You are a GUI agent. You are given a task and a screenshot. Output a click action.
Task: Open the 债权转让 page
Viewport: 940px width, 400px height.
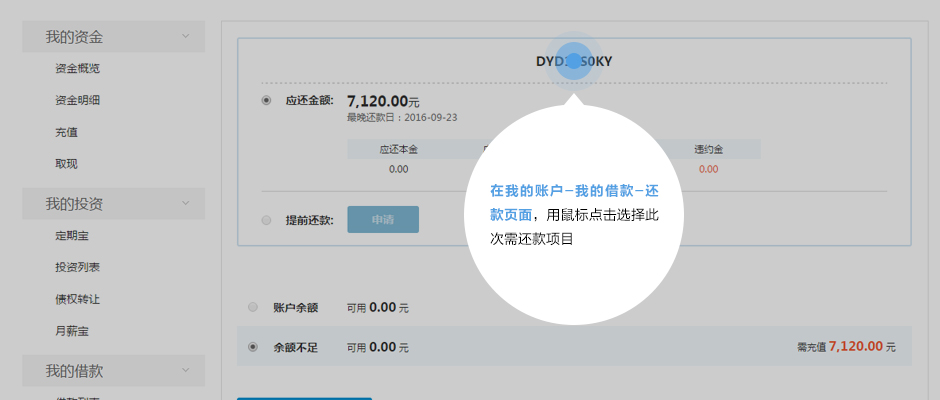tap(77, 299)
